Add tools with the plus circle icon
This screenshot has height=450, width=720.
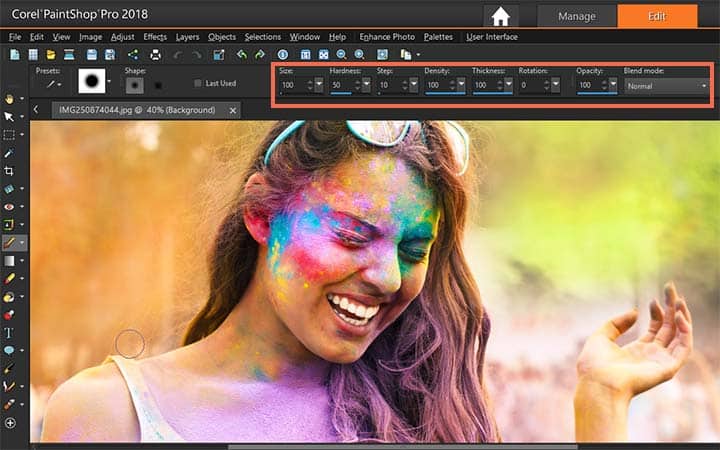10,423
